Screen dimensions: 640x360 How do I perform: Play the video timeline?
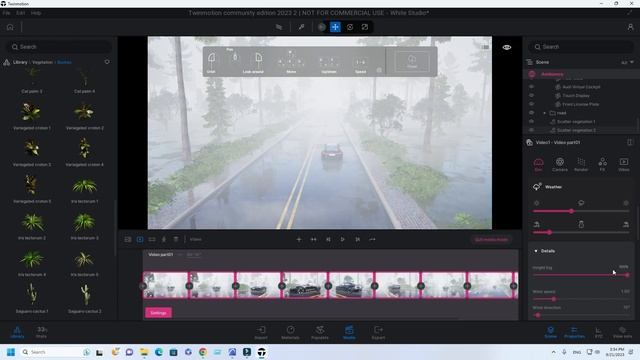342,240
